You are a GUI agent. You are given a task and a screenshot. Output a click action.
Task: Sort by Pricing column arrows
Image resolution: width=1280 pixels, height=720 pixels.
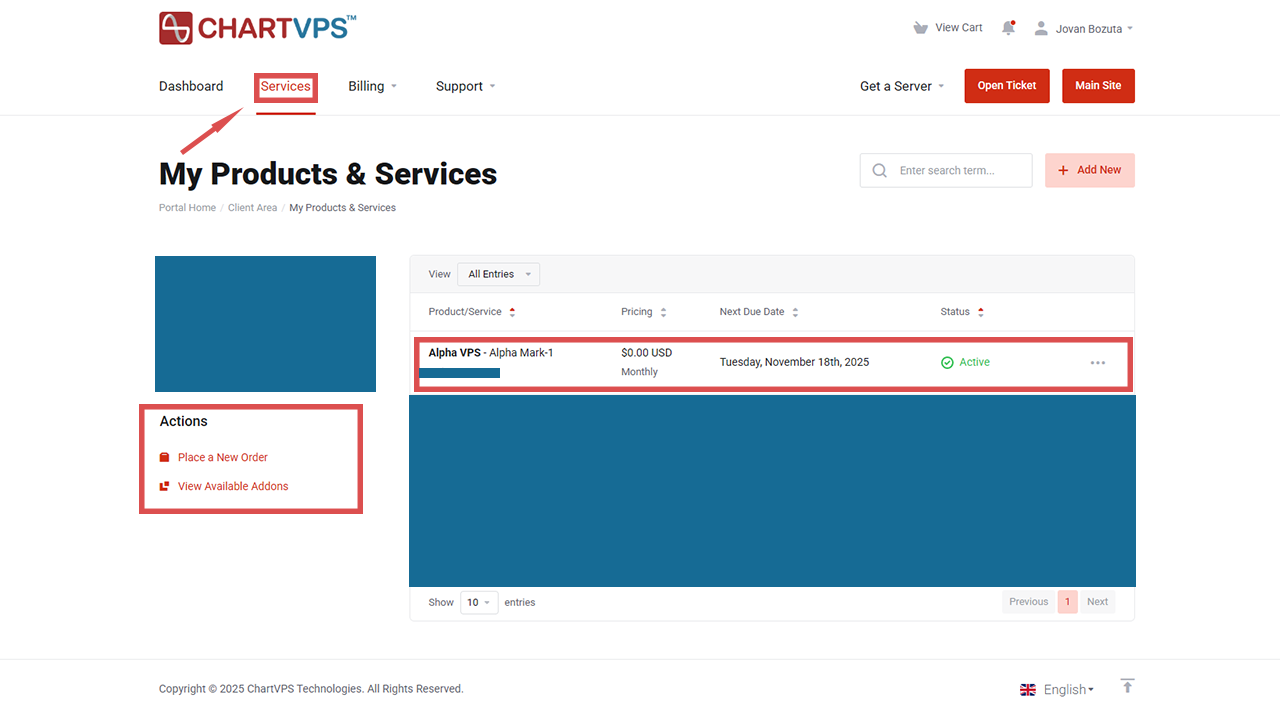click(663, 312)
